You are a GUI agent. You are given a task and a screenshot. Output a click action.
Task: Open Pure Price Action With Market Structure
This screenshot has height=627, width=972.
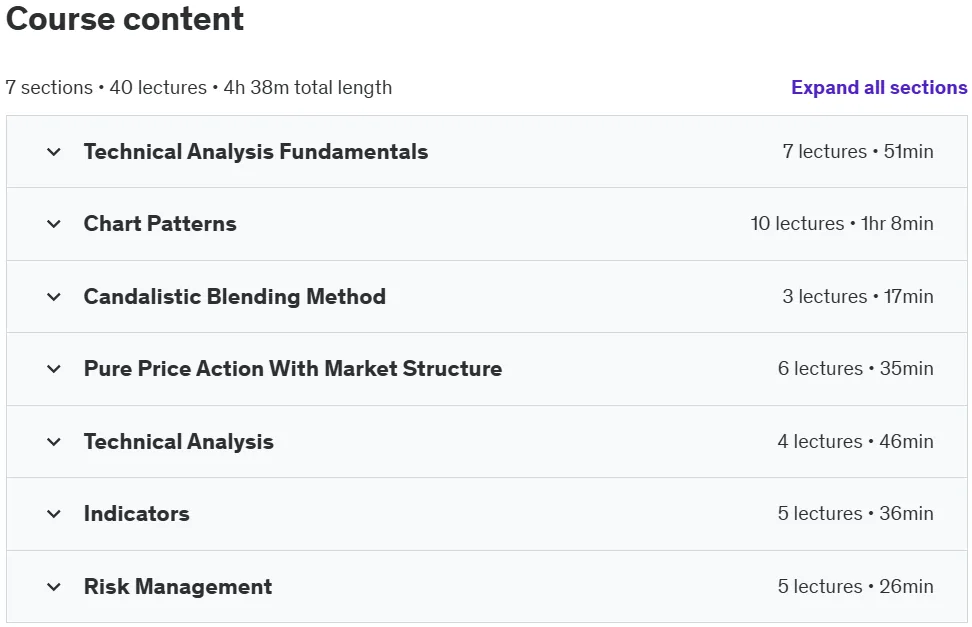click(293, 369)
